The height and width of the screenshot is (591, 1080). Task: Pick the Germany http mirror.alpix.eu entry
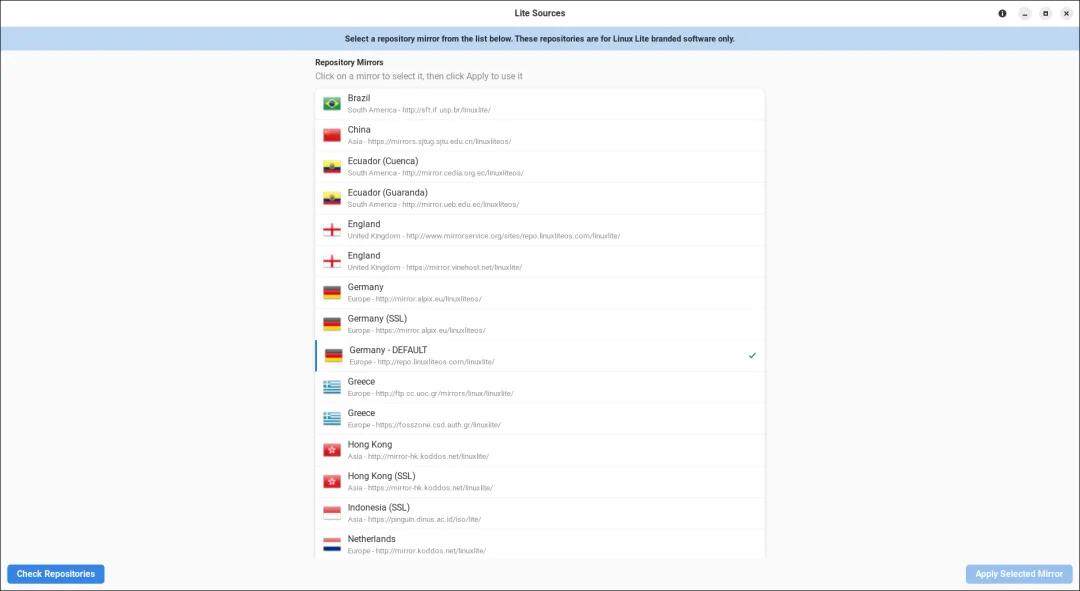coord(540,293)
